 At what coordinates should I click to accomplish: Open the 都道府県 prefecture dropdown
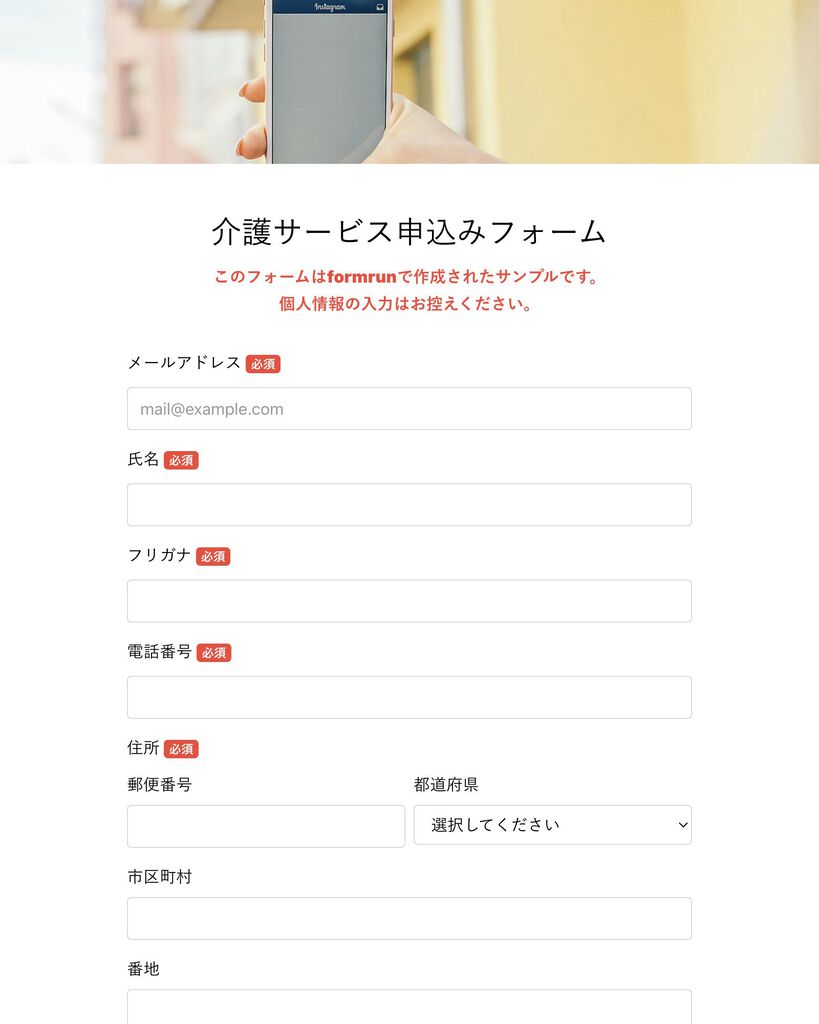(x=553, y=825)
